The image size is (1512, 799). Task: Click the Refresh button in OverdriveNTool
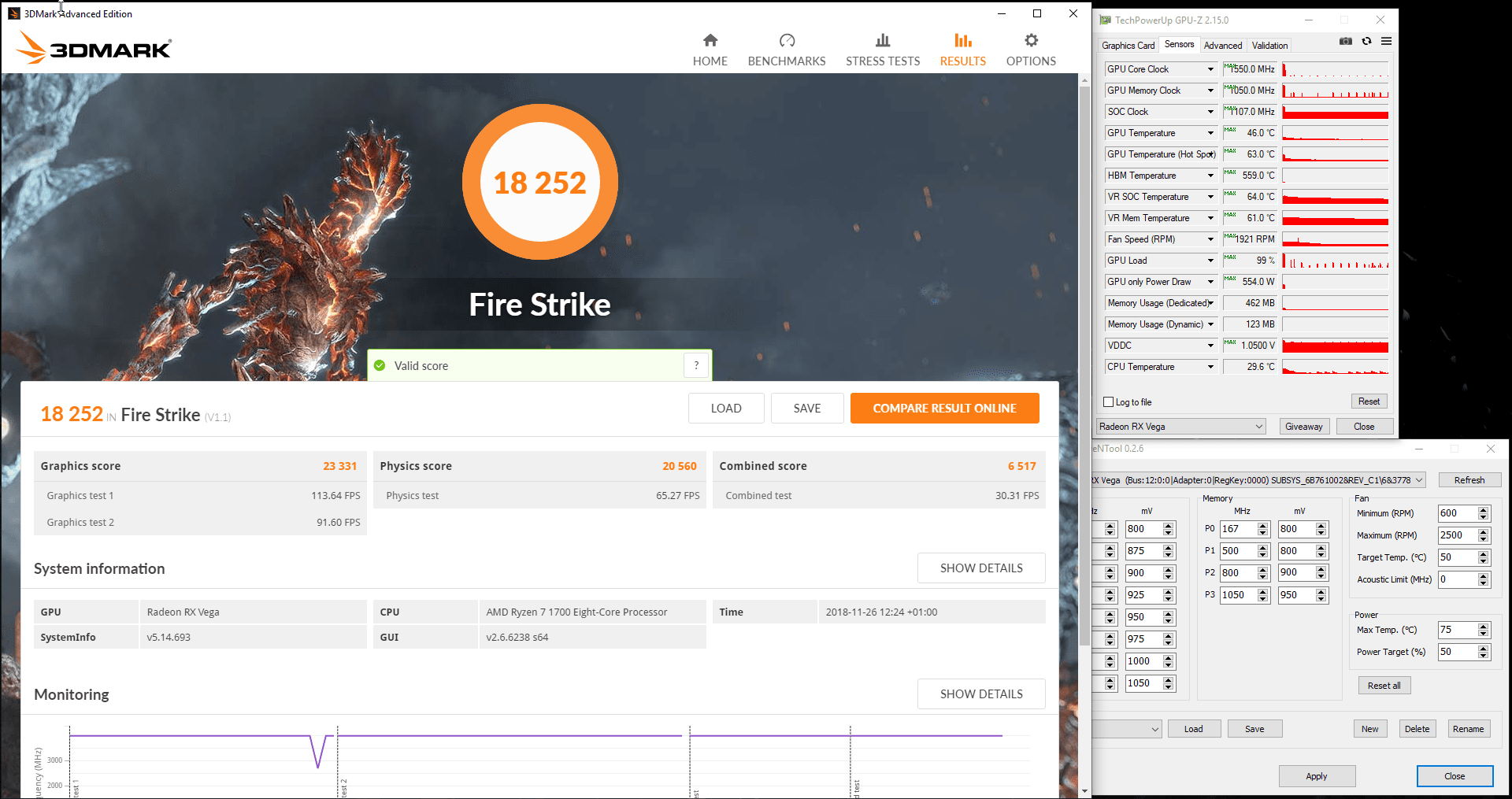1469,480
